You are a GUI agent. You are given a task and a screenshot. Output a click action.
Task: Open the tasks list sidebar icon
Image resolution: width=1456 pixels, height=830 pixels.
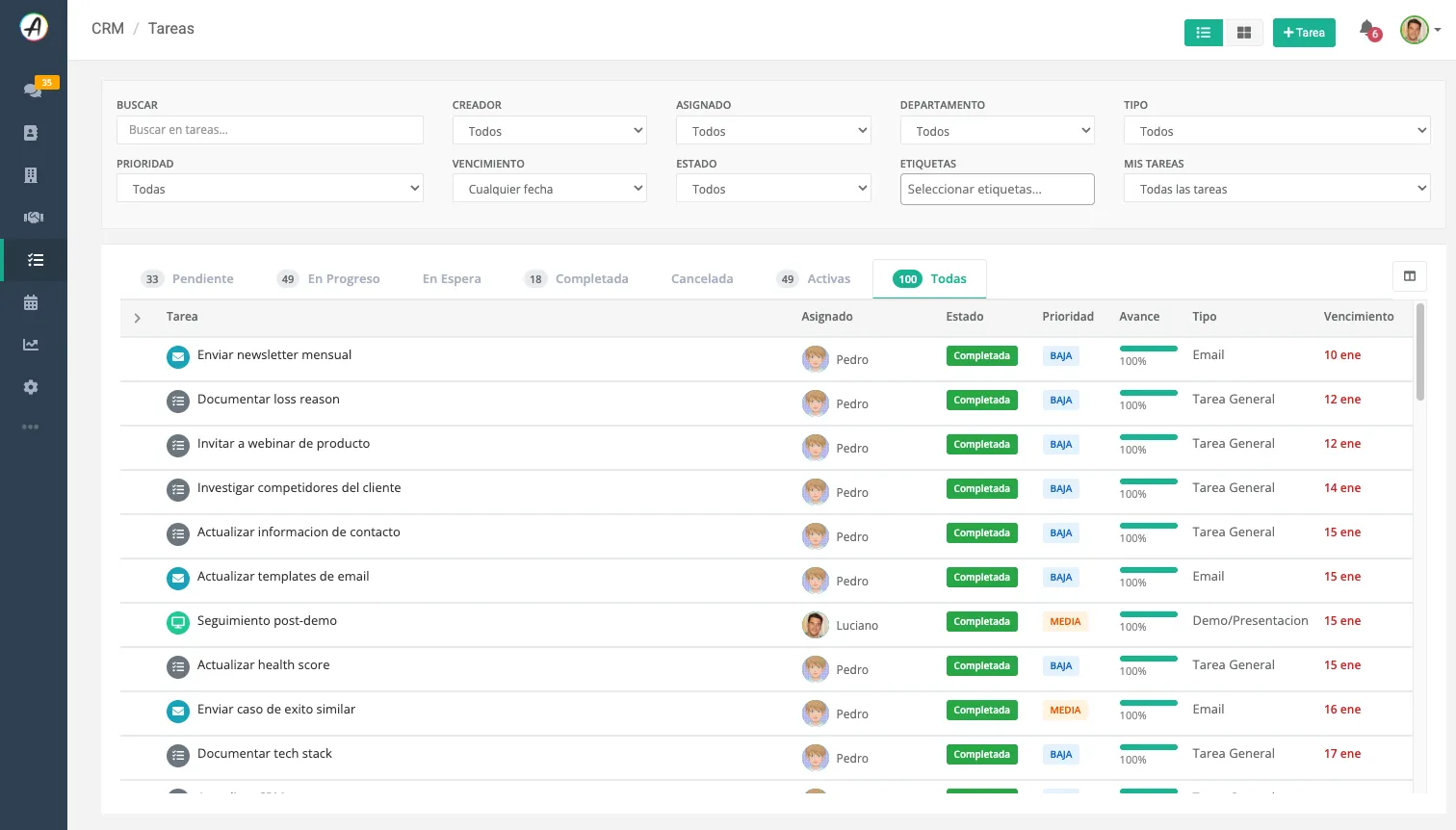click(36, 260)
